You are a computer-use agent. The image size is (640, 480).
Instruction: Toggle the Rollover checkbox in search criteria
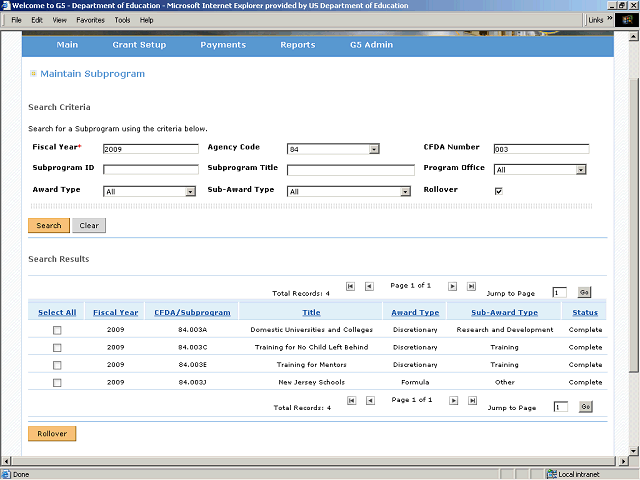(498, 191)
